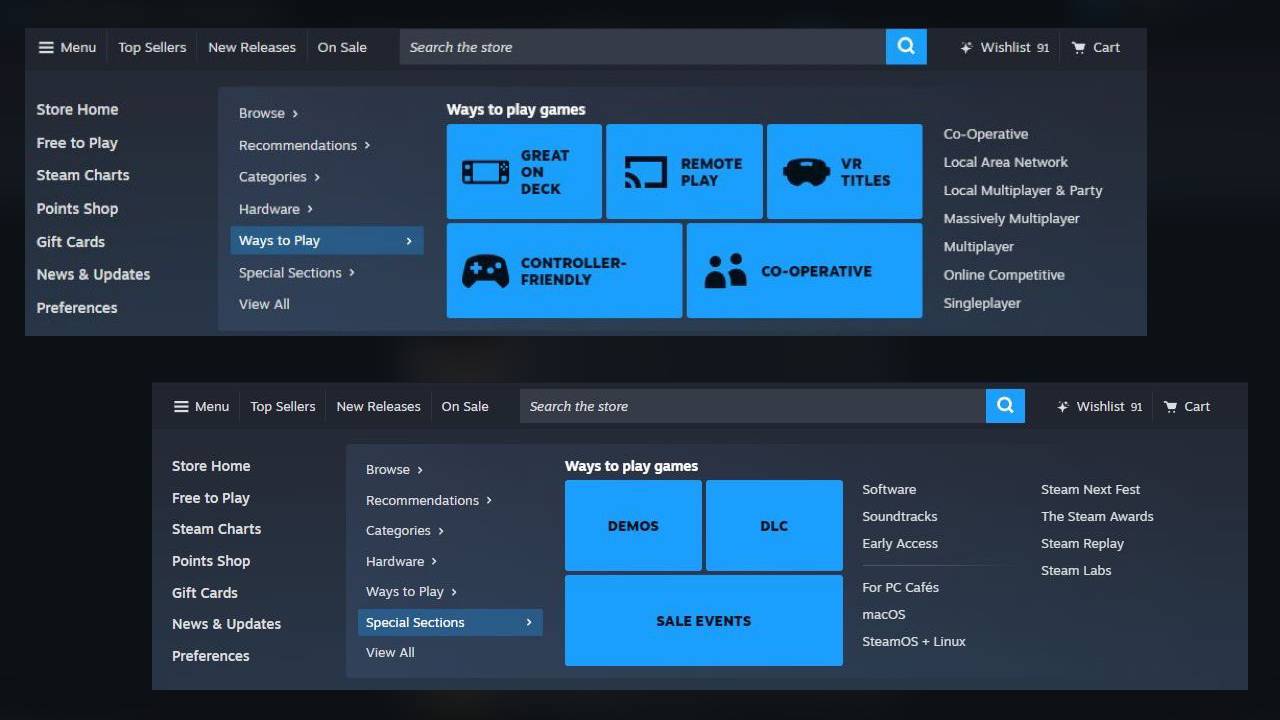Open On Sale in the lower bar
Image resolution: width=1280 pixels, height=720 pixels.
pyautogui.click(x=465, y=406)
